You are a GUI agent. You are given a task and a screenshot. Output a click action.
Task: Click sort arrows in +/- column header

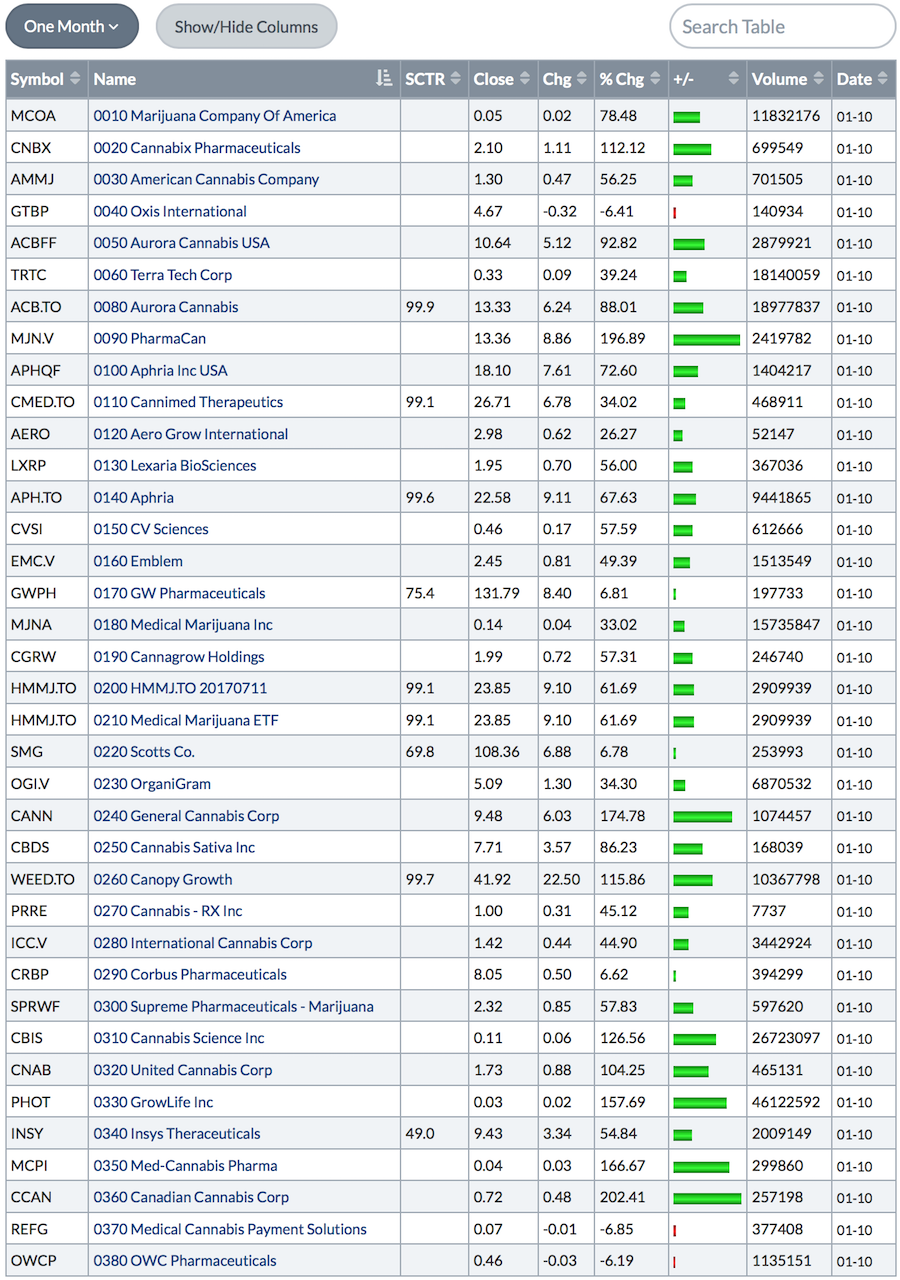(x=733, y=79)
